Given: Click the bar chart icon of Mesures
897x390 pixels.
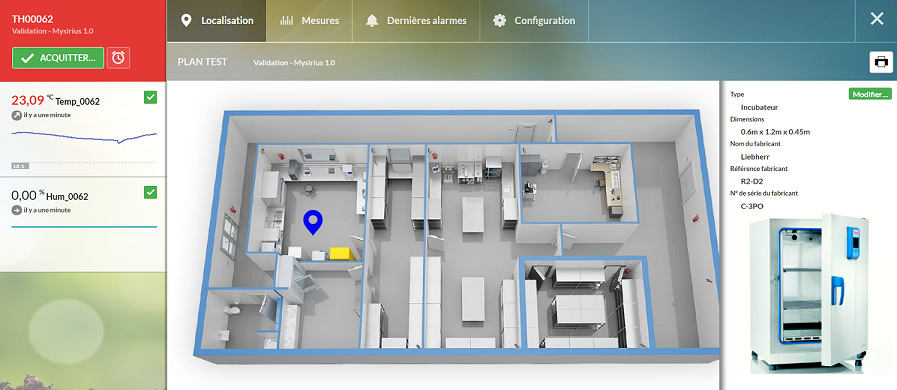Looking at the screenshot, I should [x=287, y=21].
